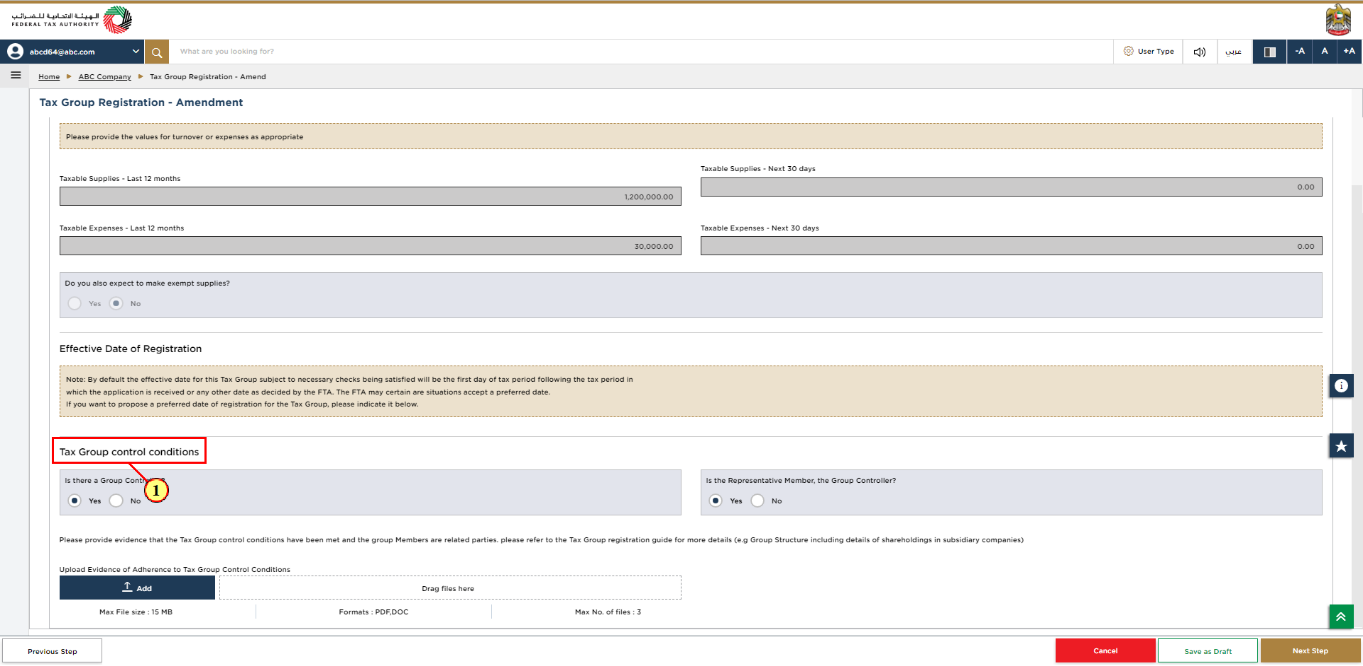This screenshot has height=666, width=1363.
Task: Click the Taxable Expenses Next 30 days field
Action: tap(1011, 246)
